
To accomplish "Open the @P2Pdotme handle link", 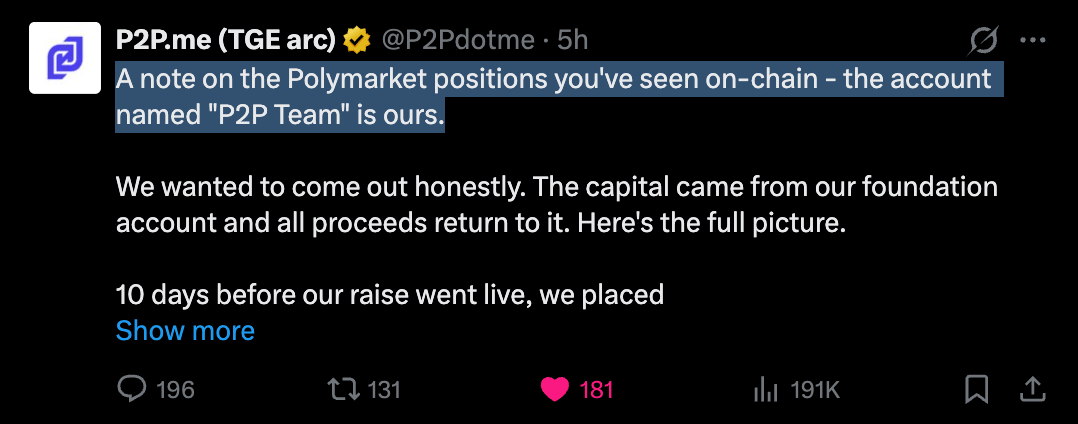I will click(x=456, y=41).
